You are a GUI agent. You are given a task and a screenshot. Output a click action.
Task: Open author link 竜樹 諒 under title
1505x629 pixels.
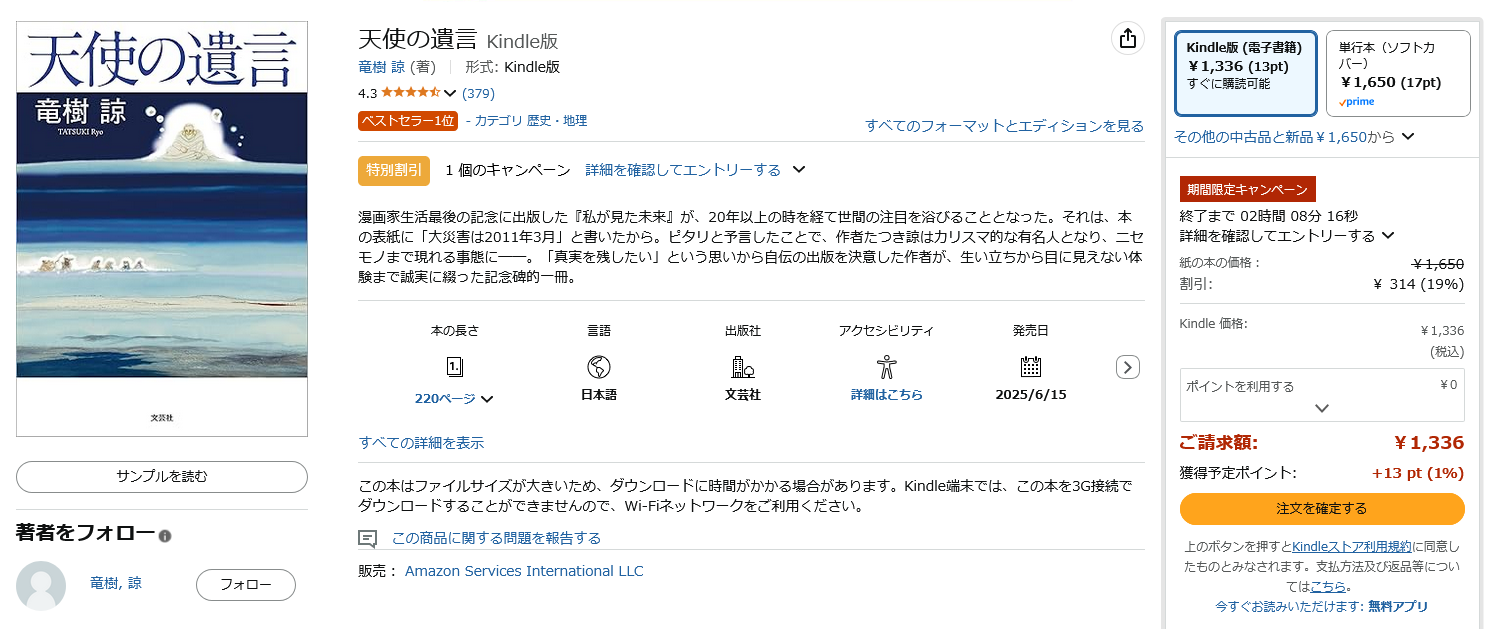click(x=382, y=67)
